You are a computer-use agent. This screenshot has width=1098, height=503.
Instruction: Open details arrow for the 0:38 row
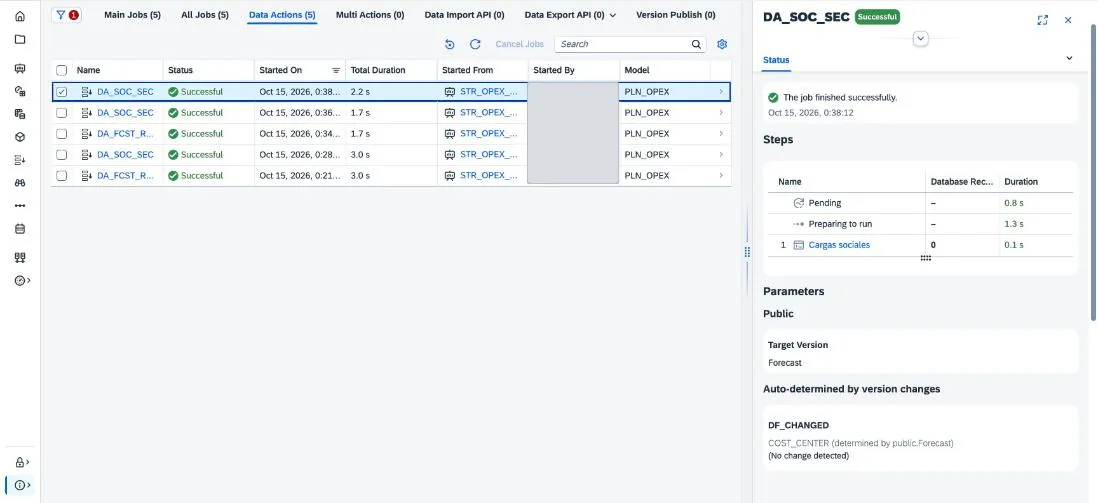(x=721, y=92)
